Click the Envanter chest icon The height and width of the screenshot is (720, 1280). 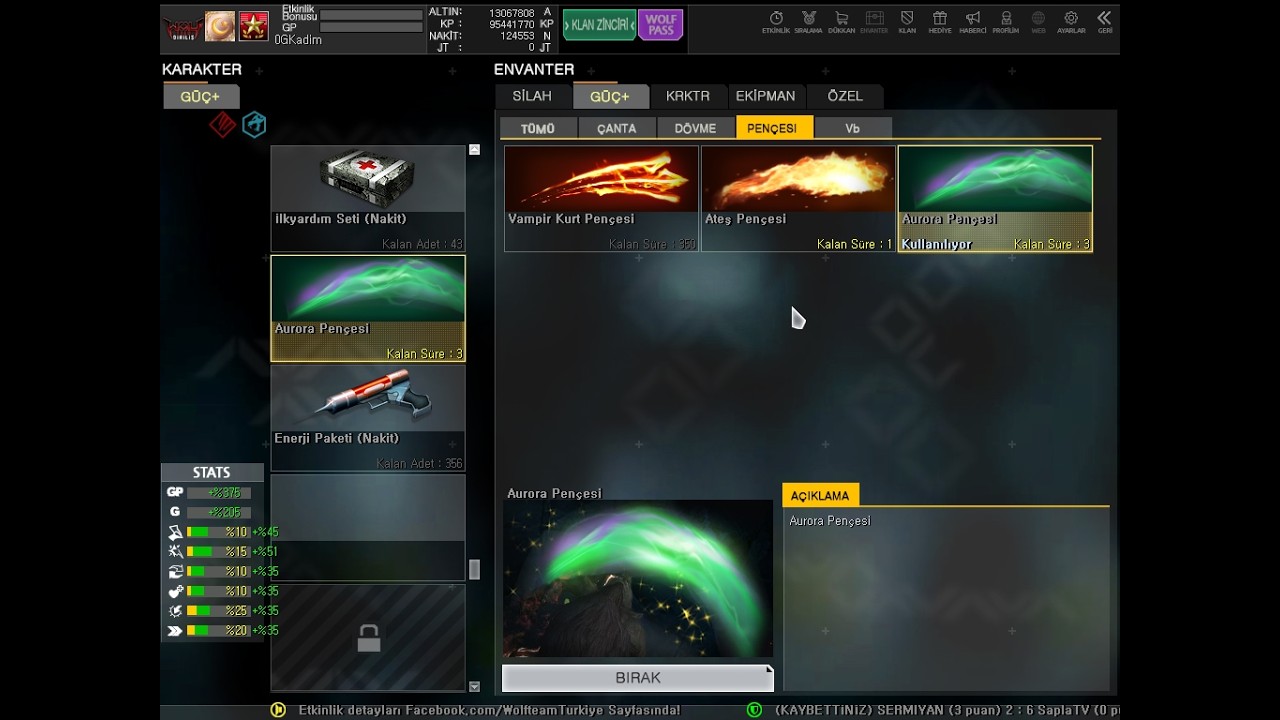pos(874,22)
